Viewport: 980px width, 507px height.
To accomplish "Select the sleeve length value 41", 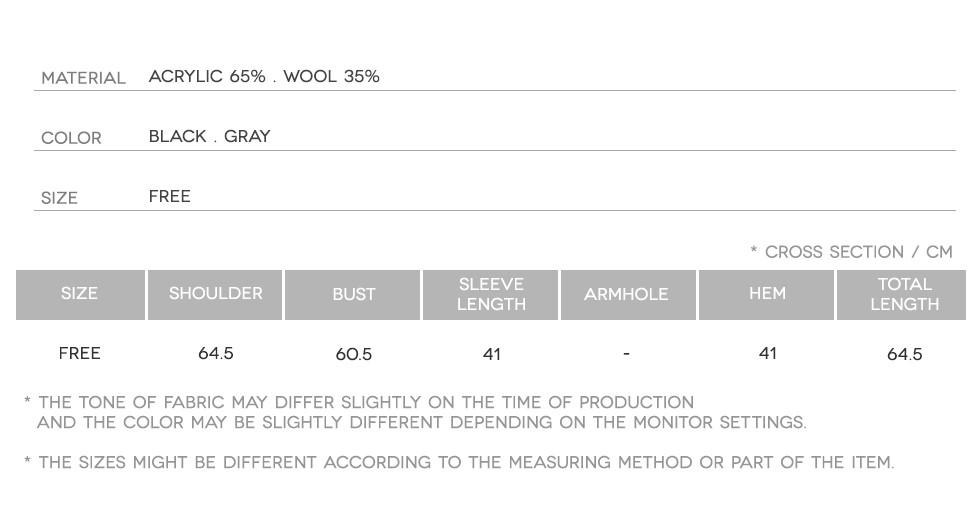I will pos(491,355).
